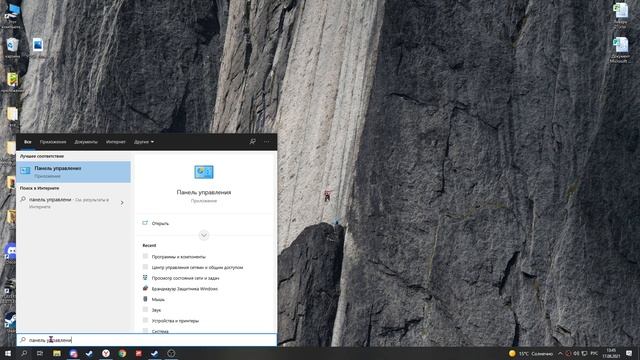Viewport: 640px width, 360px height.
Task: Click the network status icon beside 'Просмотр состояния сети'
Action: click(145, 278)
